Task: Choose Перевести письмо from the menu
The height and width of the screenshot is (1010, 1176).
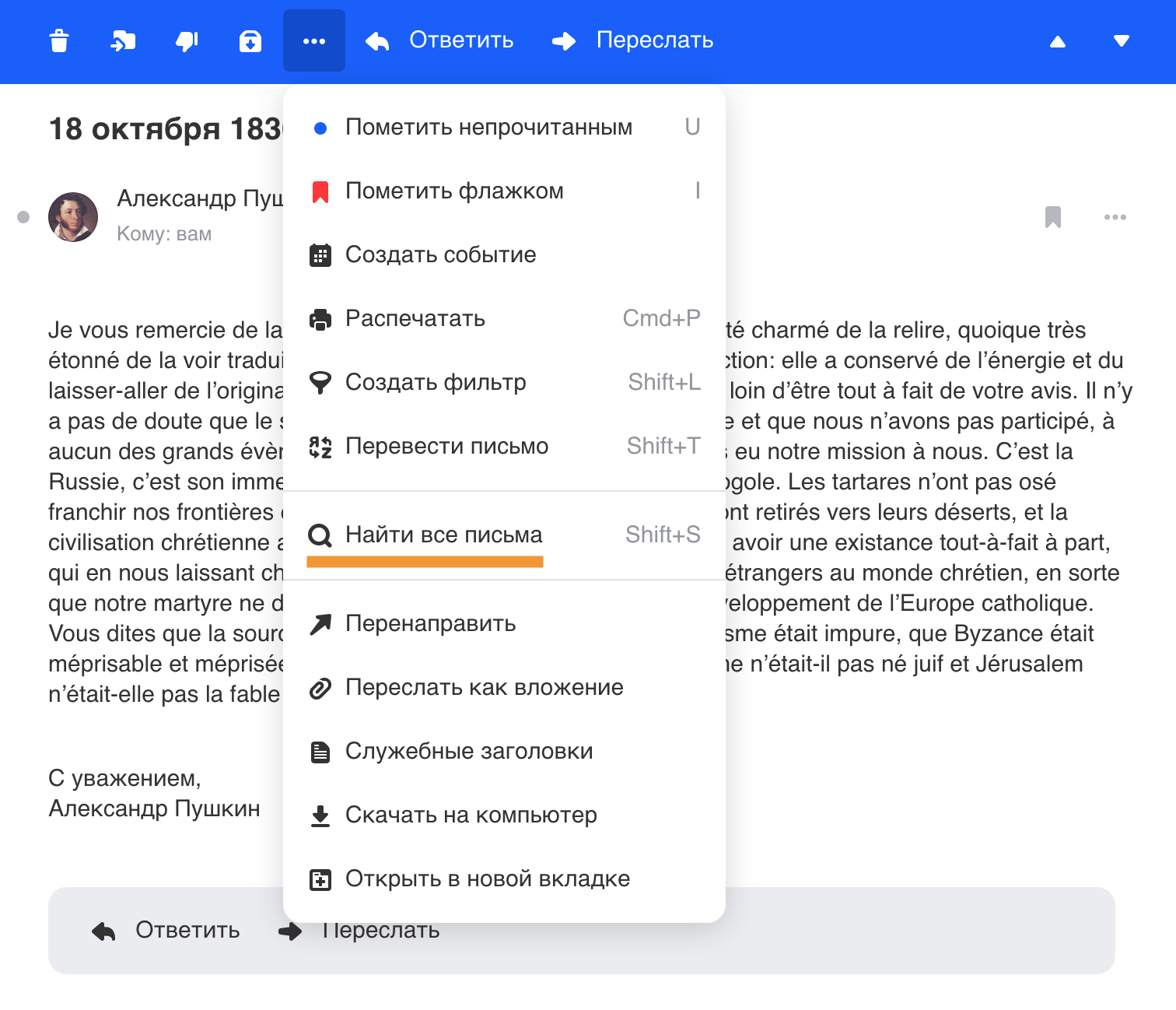Action: pos(504,446)
